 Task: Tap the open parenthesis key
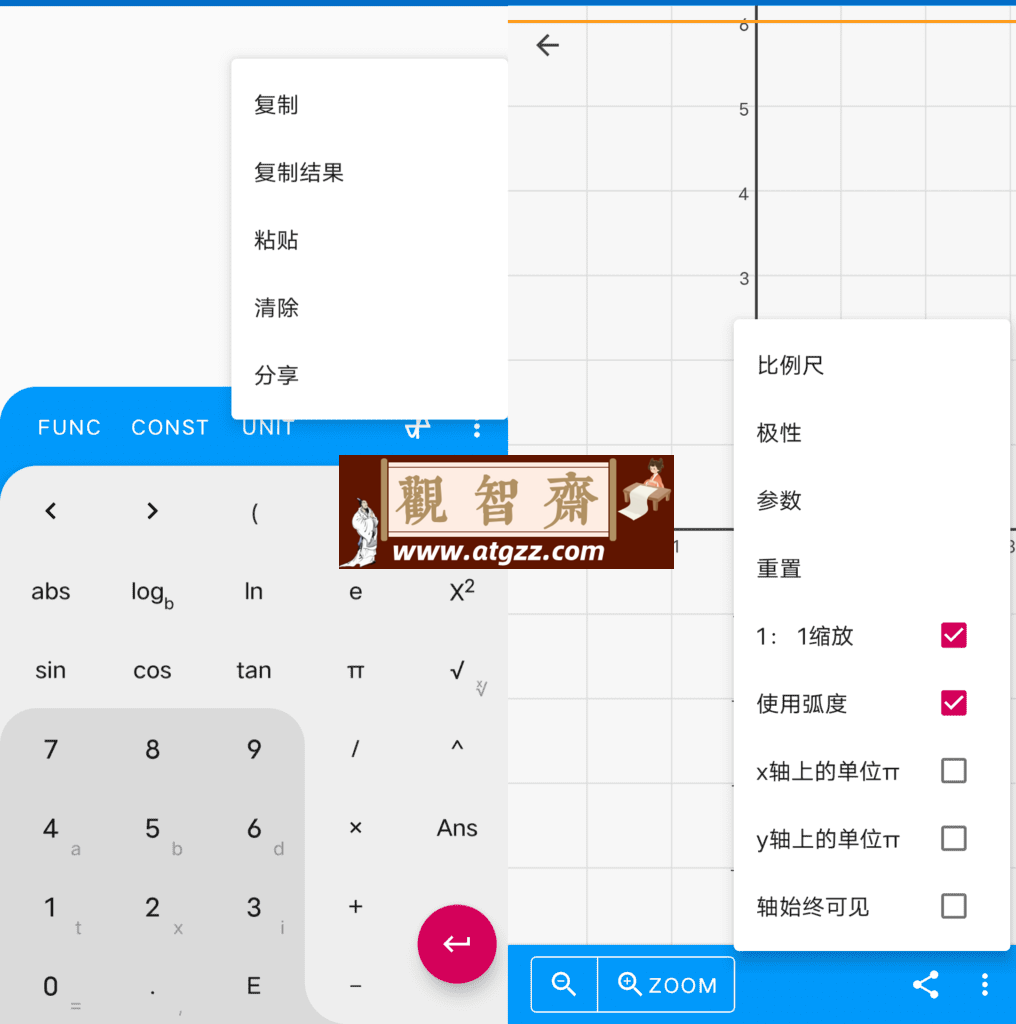tap(255, 513)
